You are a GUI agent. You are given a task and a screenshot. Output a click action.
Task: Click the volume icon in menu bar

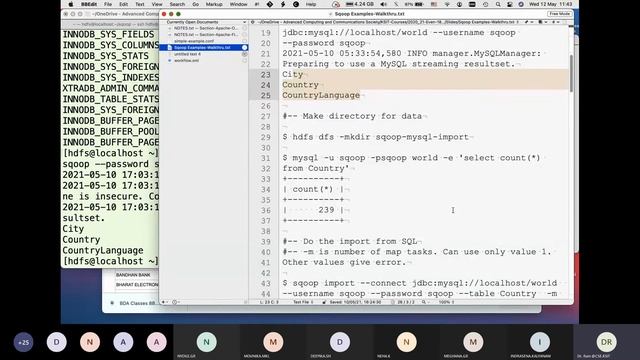pos(383,4)
